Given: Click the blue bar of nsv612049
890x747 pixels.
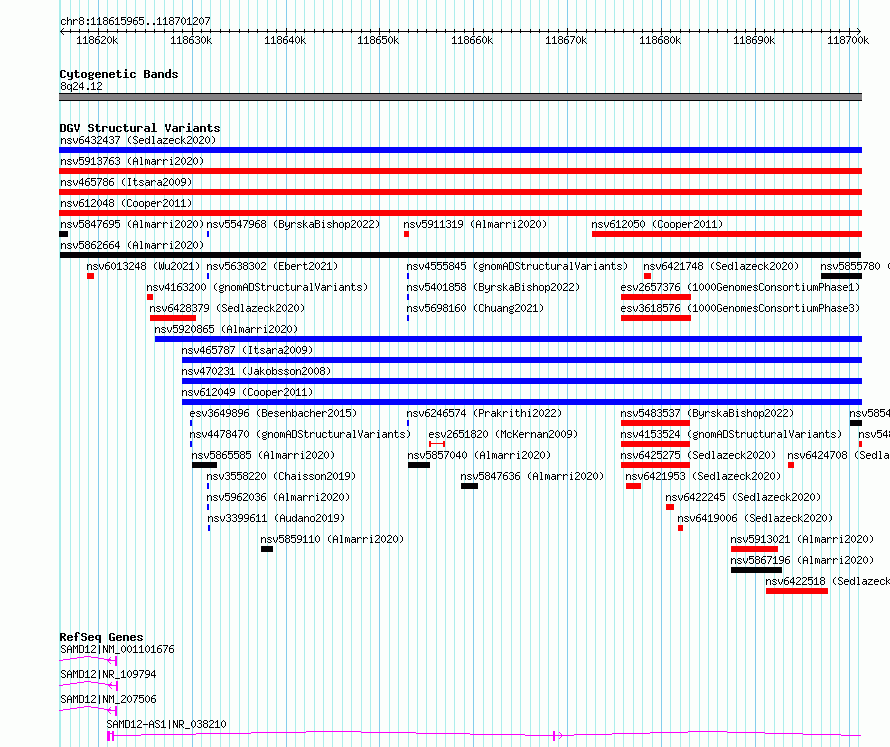Looking at the screenshot, I should [x=522, y=402].
